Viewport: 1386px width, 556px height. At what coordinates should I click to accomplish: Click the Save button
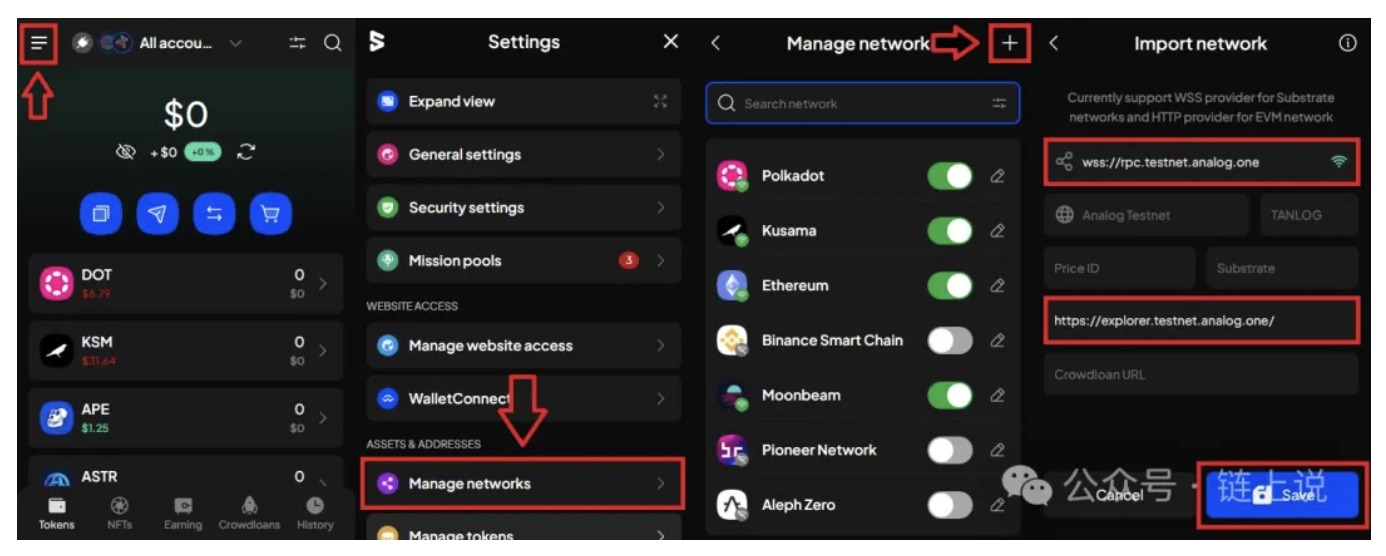[1282, 495]
